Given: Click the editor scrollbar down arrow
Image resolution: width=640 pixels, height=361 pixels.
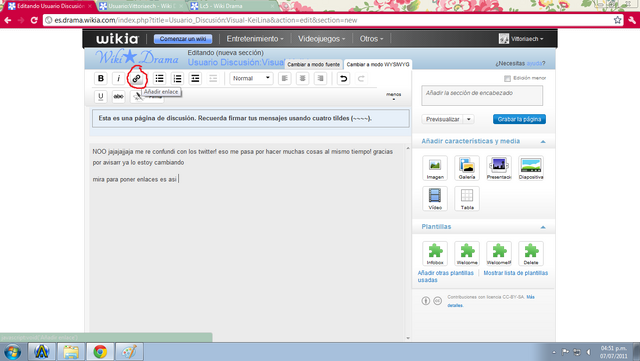Looking at the screenshot, I should pyautogui.click(x=408, y=338).
